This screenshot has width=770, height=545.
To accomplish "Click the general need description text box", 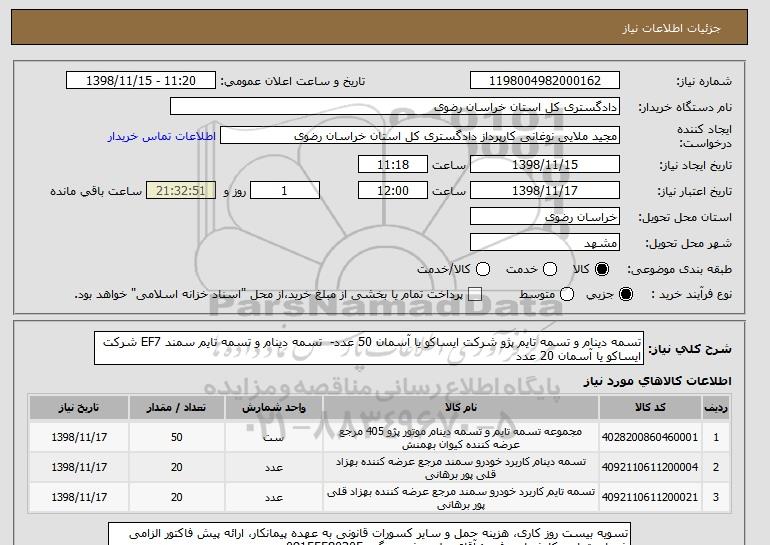I will 369,349.
